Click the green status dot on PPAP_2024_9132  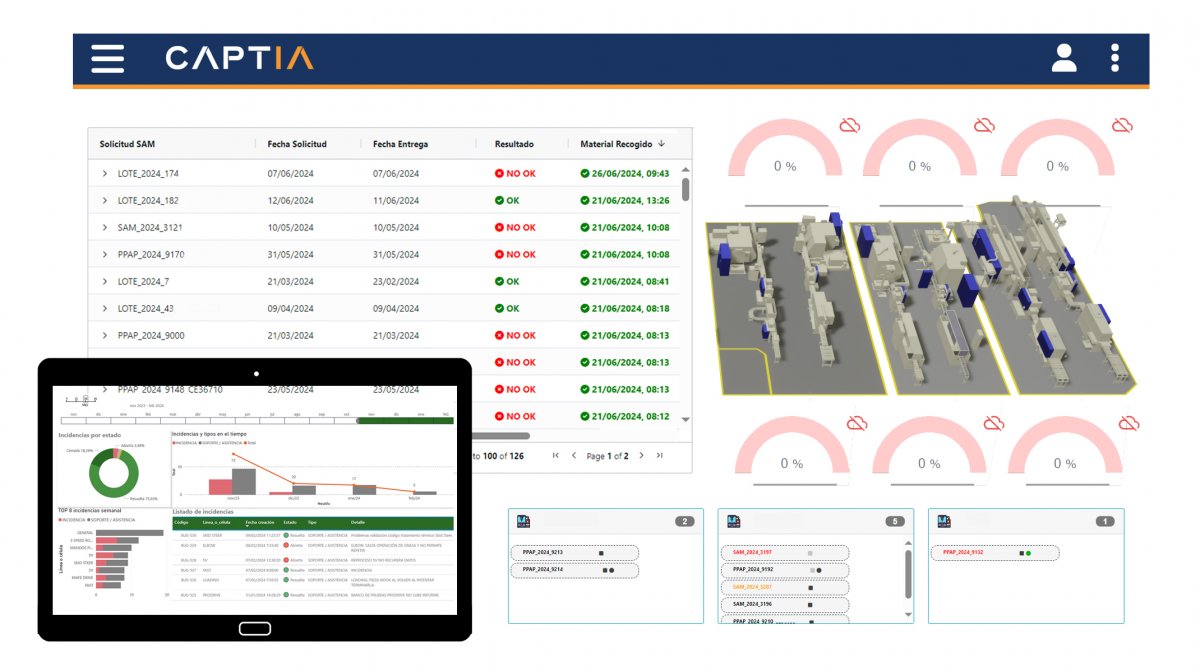pos(1028,552)
